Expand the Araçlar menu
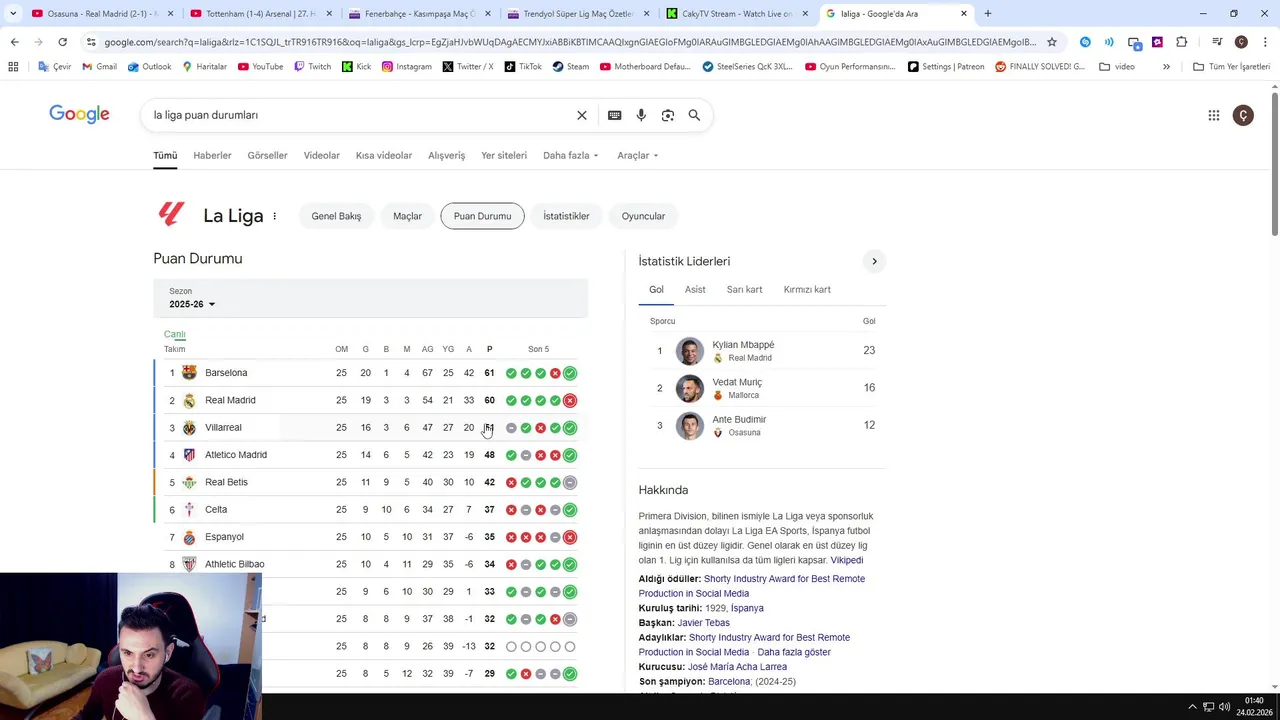 (x=638, y=155)
